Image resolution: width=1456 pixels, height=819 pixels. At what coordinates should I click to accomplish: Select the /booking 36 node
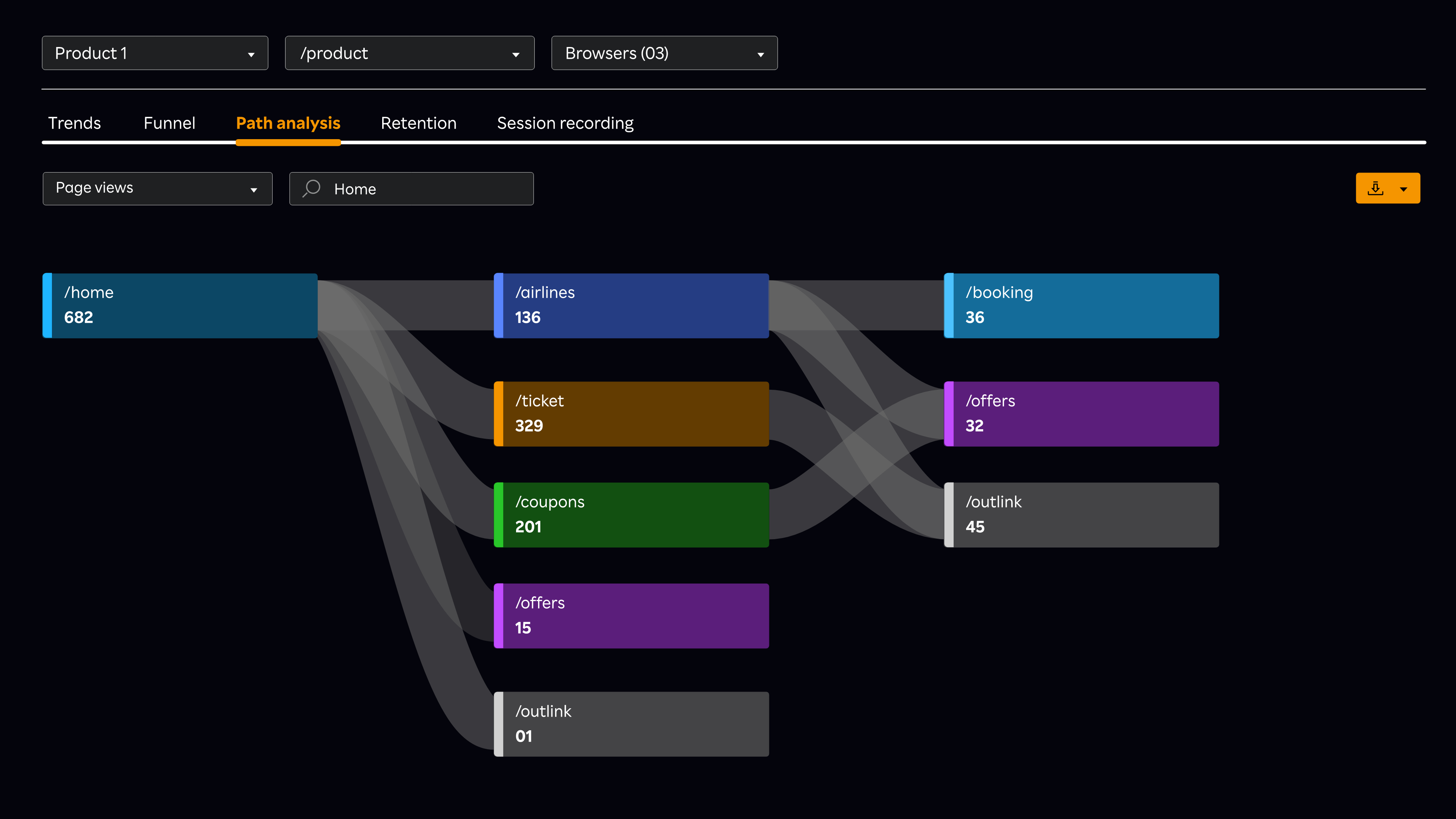[x=1081, y=306]
